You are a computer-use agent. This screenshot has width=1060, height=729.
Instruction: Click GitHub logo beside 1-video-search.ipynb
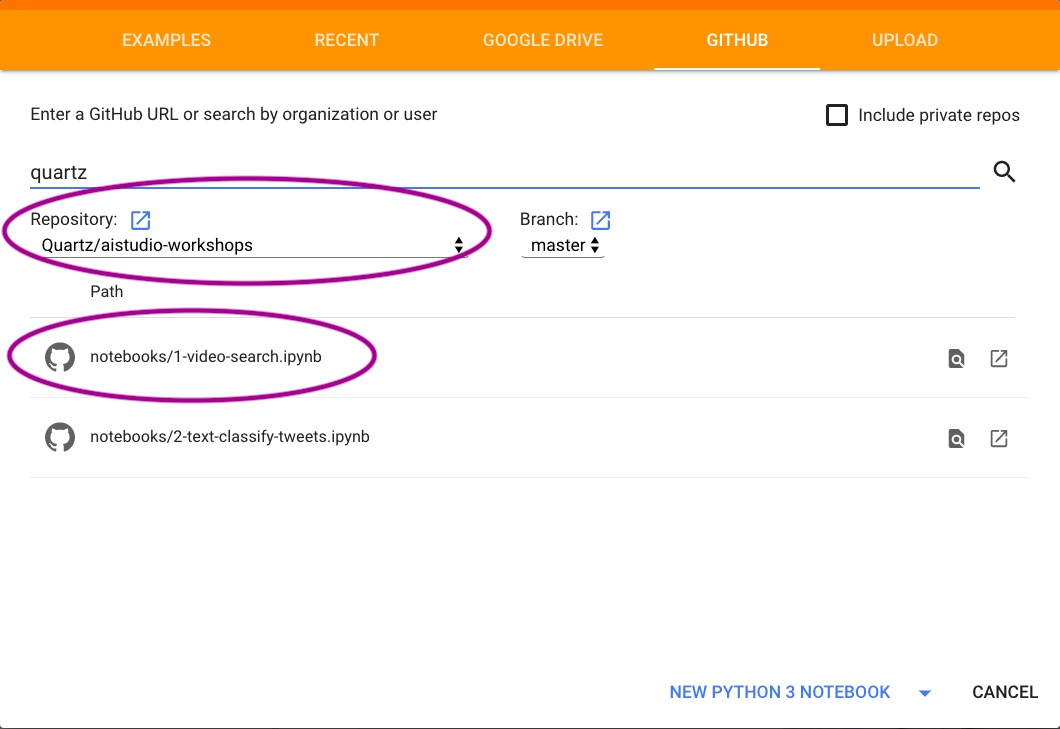[x=59, y=357]
